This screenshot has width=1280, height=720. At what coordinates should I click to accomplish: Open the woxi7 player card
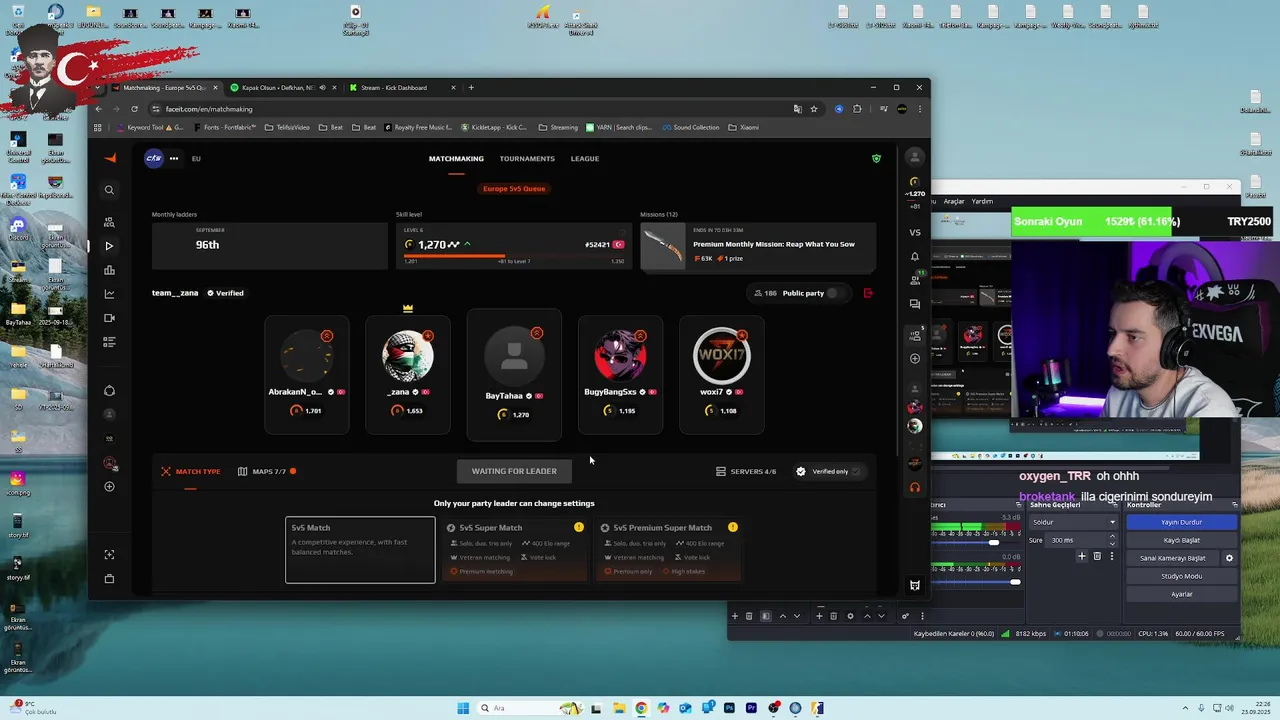pyautogui.click(x=721, y=374)
